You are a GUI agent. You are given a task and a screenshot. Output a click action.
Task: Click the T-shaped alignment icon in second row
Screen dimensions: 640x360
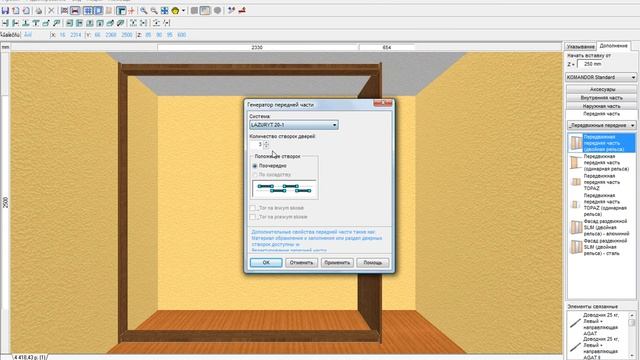36,23
